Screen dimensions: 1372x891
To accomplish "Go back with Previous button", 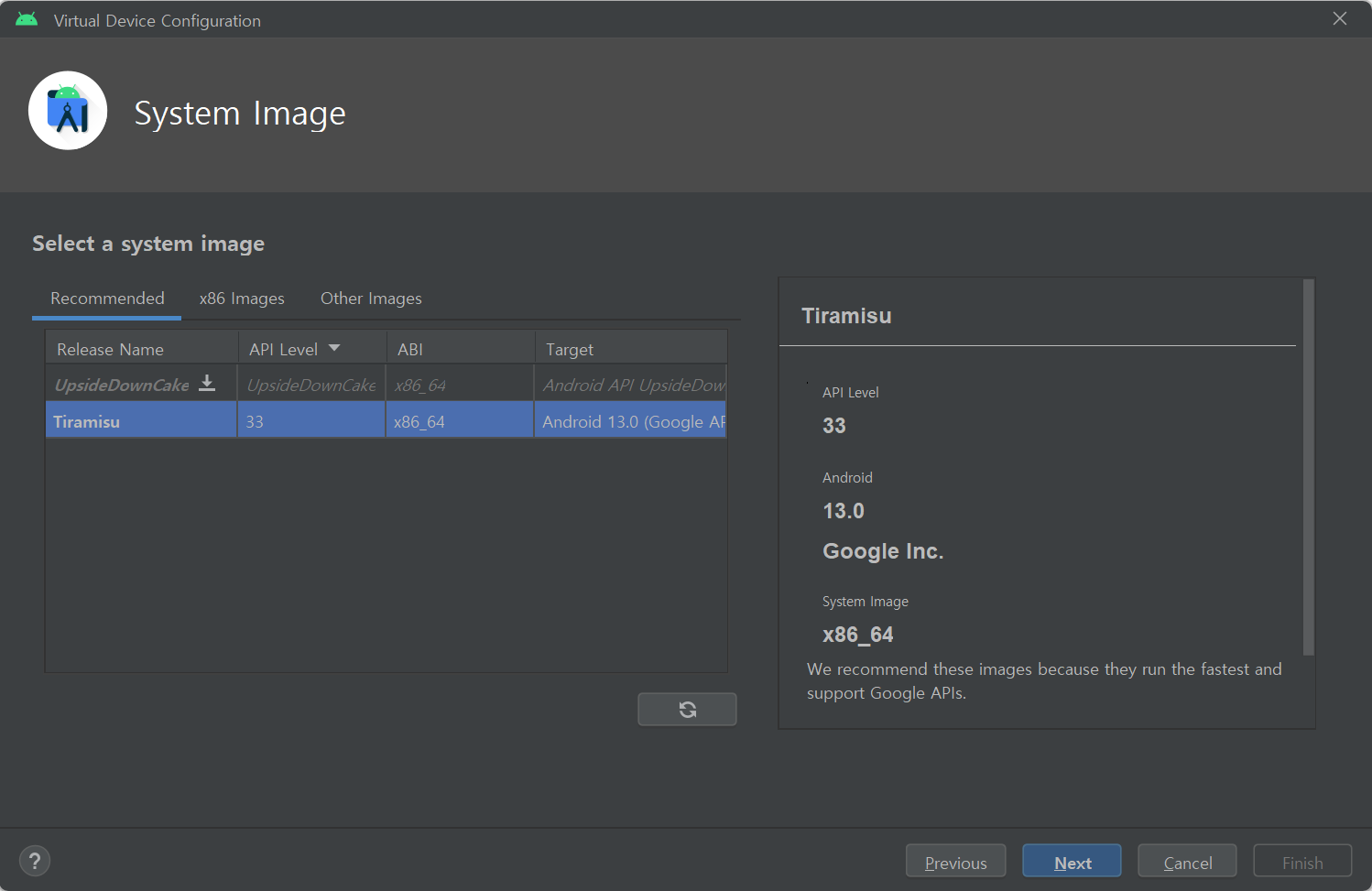I will pyautogui.click(x=955, y=862).
